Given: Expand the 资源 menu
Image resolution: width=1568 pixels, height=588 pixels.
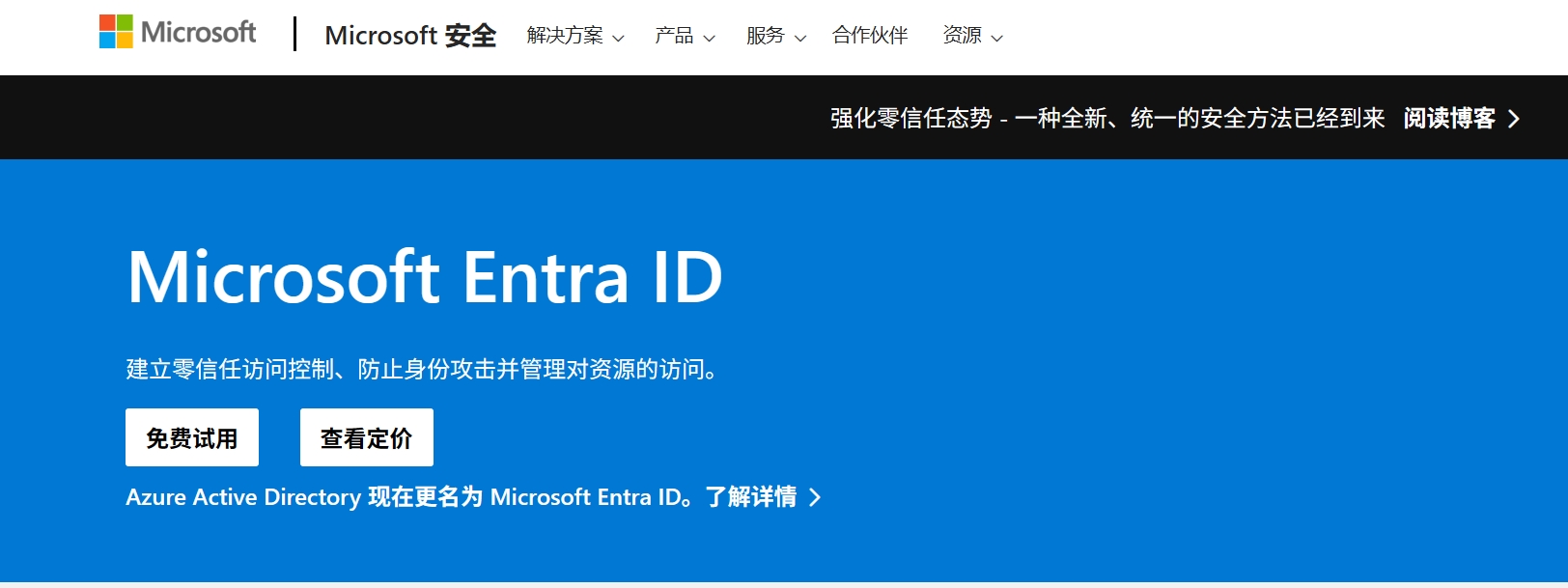Looking at the screenshot, I should click(973, 36).
